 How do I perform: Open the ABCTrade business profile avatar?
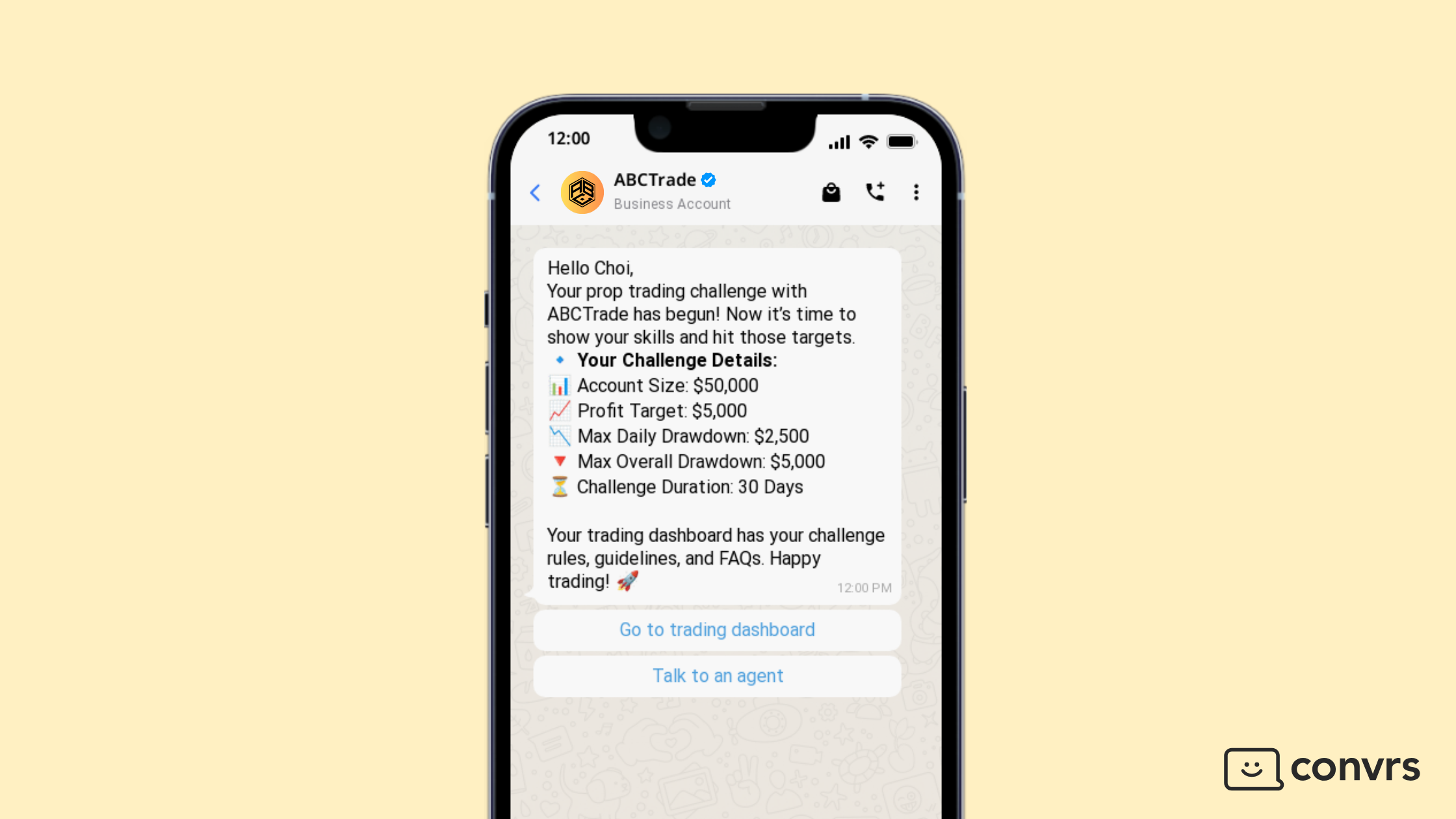[580, 191]
